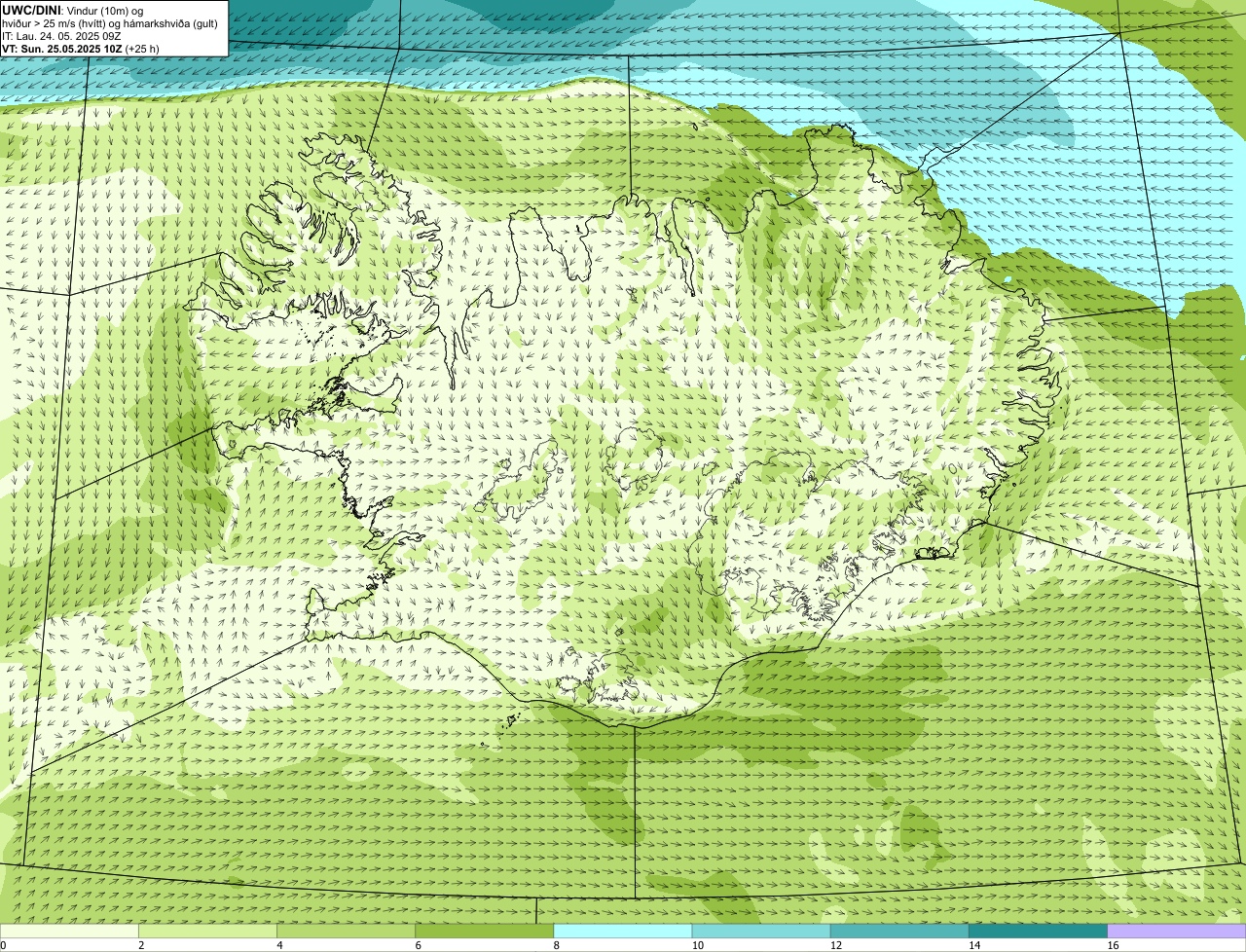The width and height of the screenshot is (1246, 952).
Task: Click the 0–2 m/s pale yellow legend swatch
Action: click(69, 931)
